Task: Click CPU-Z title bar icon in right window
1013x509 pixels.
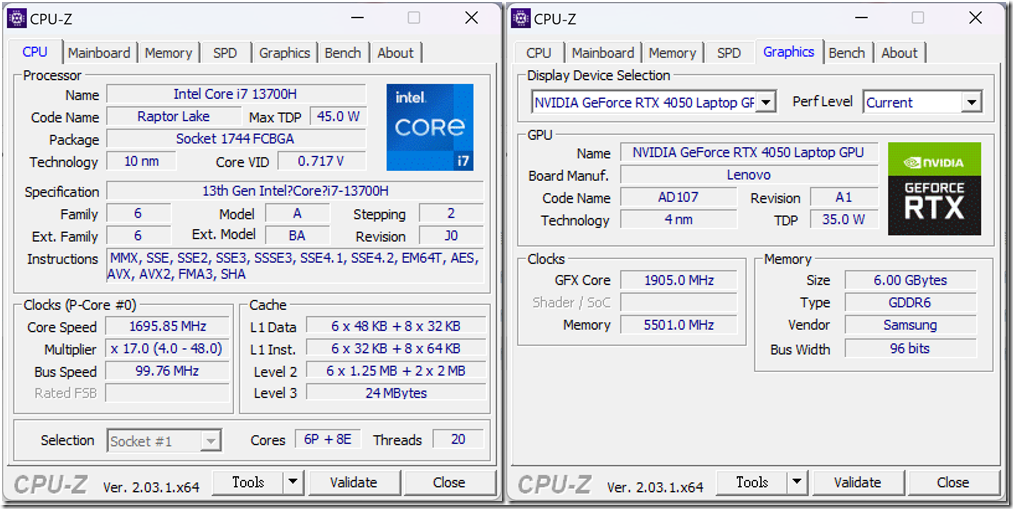Action: coord(521,18)
